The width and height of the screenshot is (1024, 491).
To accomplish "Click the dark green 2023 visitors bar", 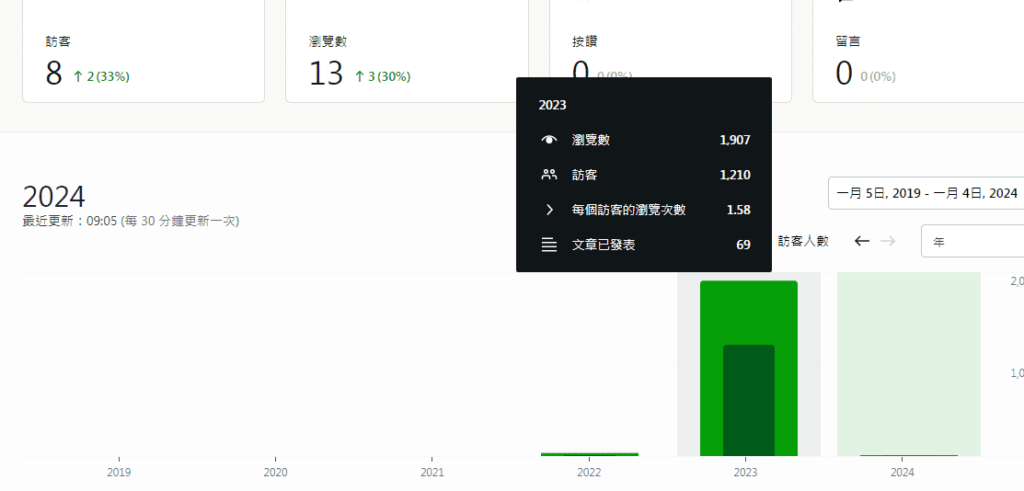I will [x=748, y=400].
